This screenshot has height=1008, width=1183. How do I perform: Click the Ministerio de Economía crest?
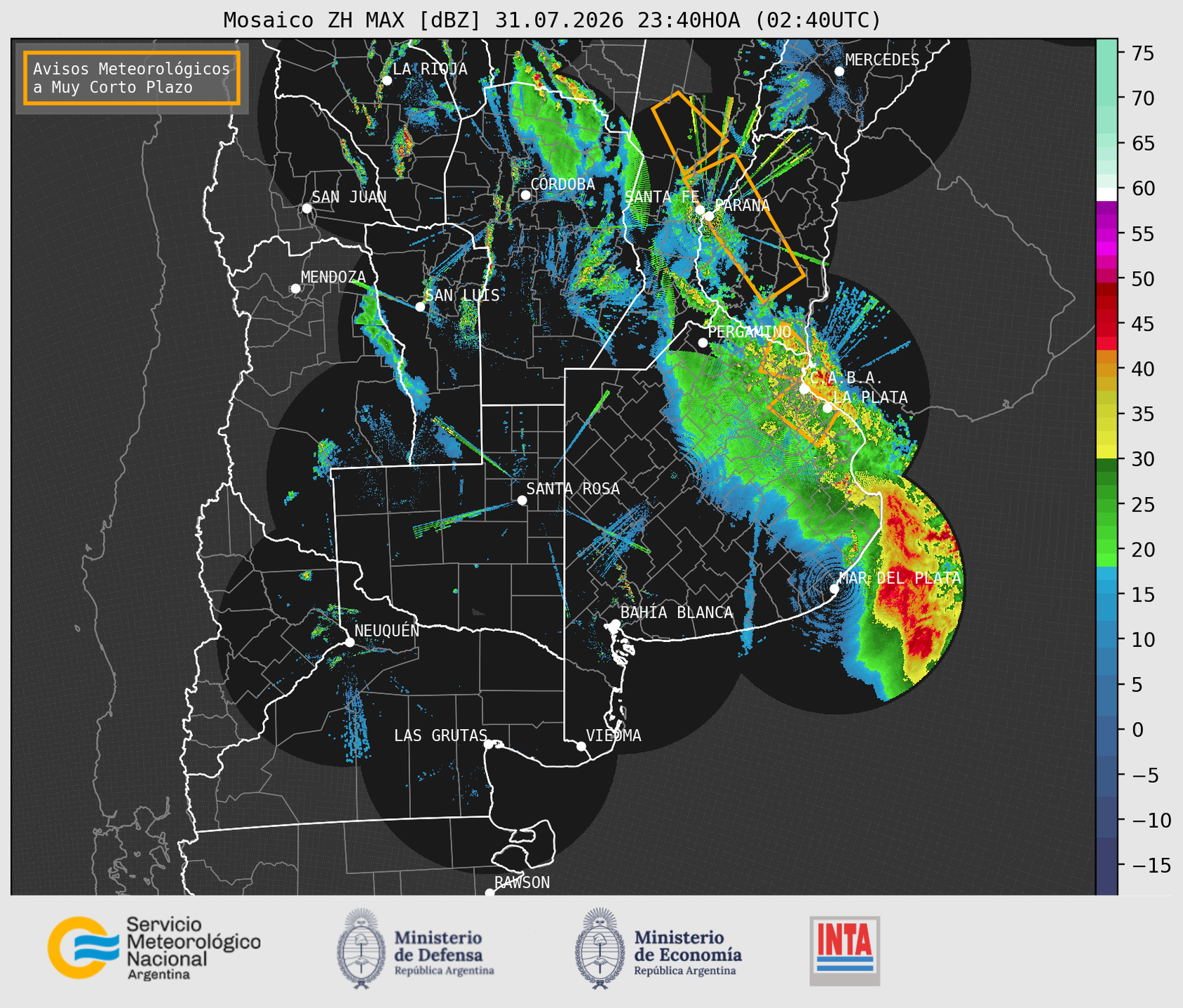pos(600,949)
